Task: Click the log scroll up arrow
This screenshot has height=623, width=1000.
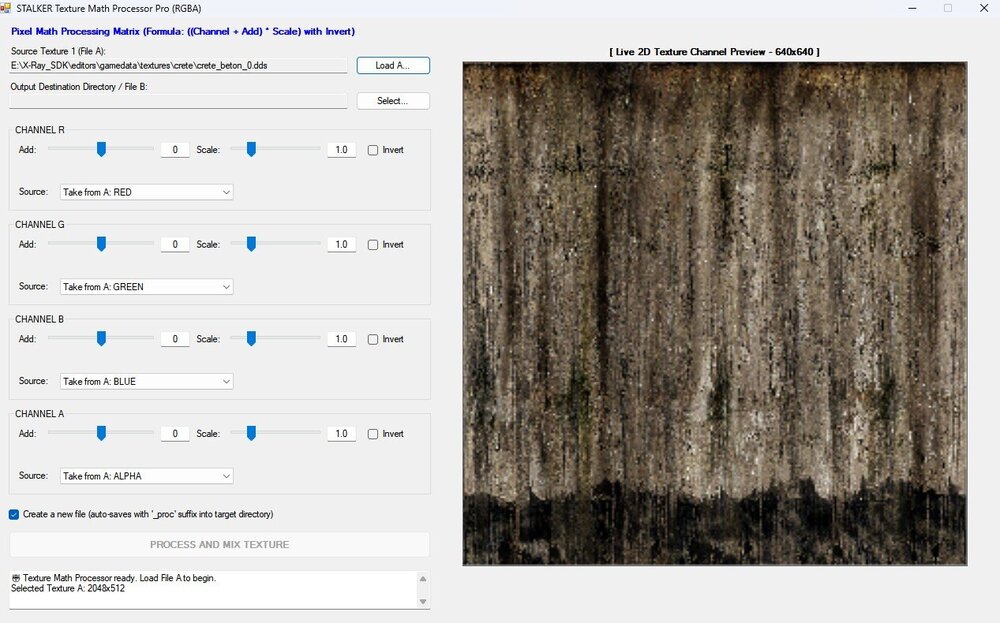Action: pos(422,579)
